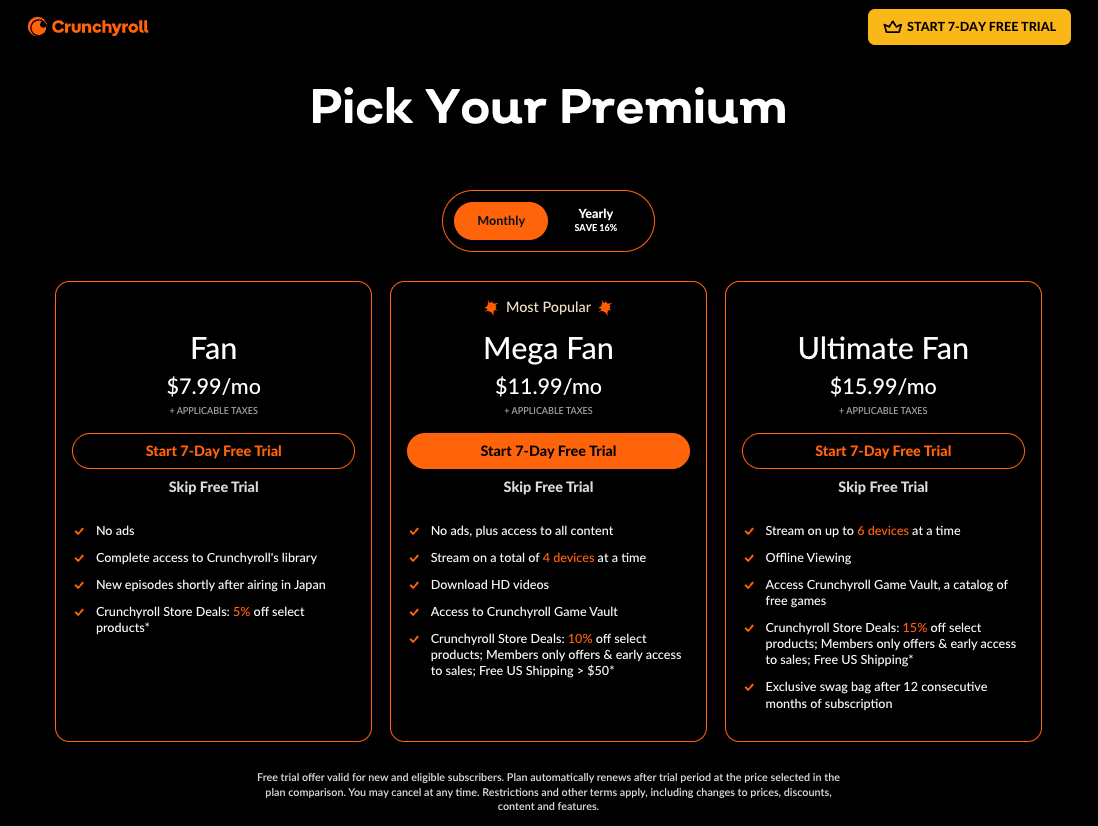The image size is (1098, 826).
Task: Start 7-Day Free Trial for Mega Fan
Action: (548, 451)
